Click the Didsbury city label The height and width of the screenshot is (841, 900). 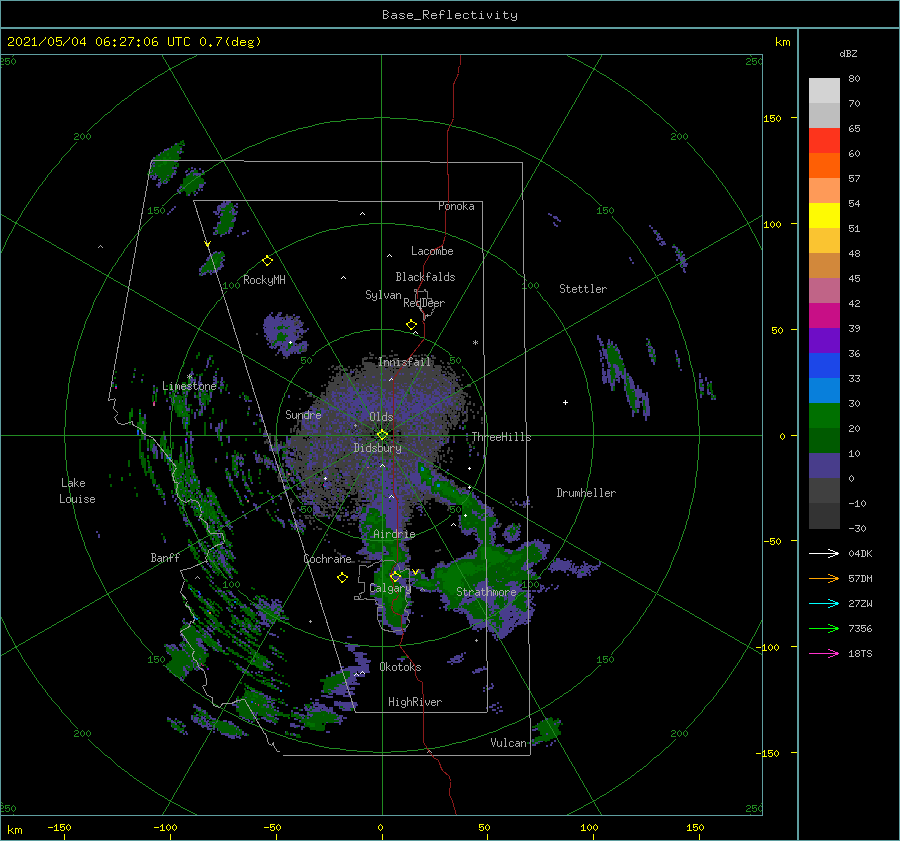click(377, 448)
